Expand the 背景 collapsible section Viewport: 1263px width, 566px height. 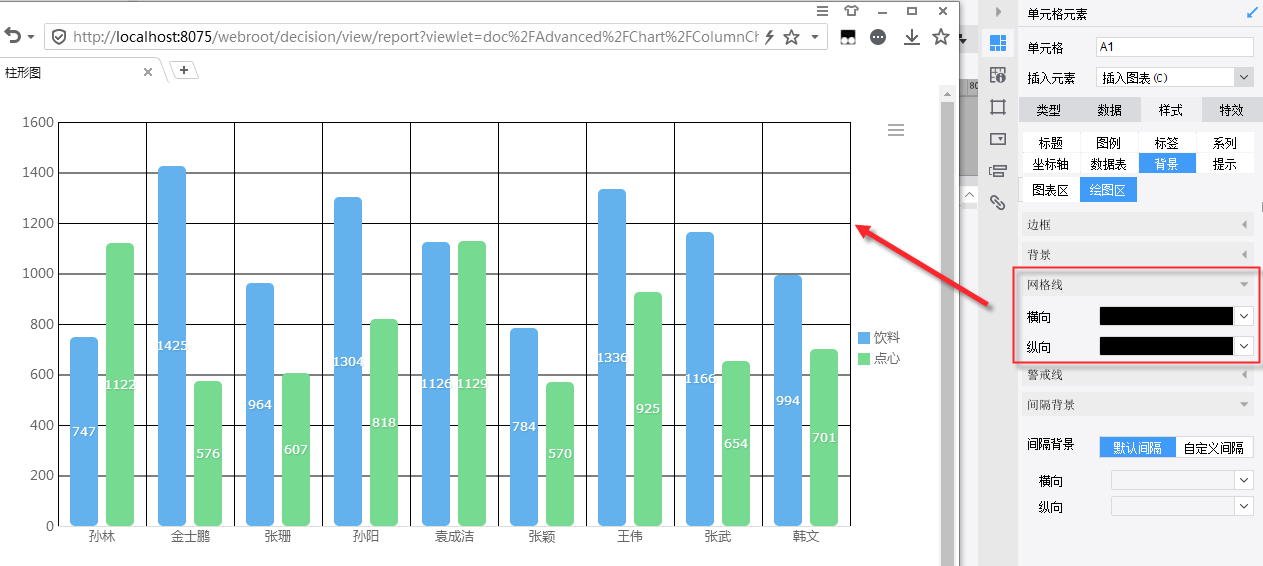1138,255
